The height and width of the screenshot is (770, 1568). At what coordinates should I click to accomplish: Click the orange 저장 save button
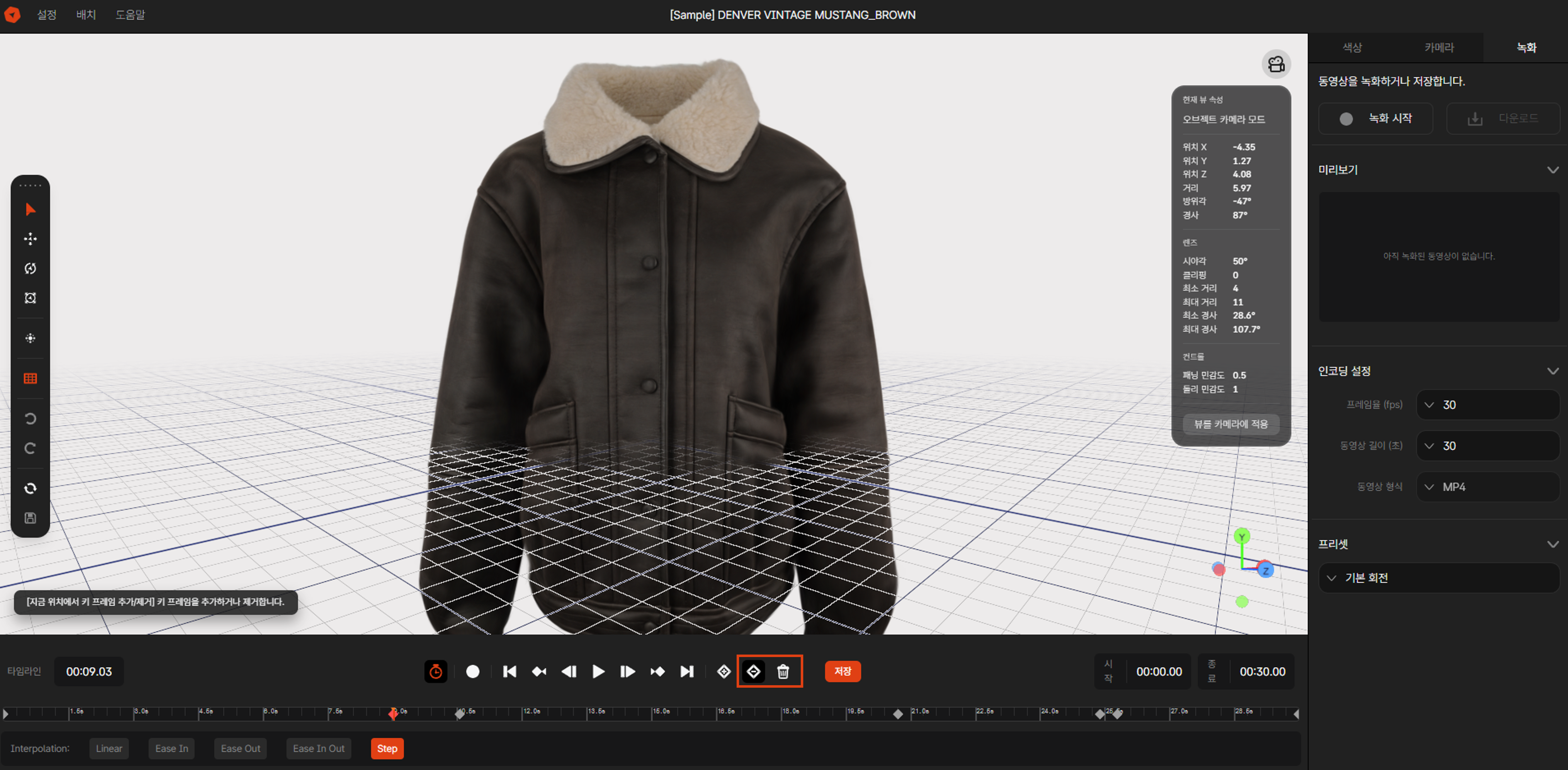pyautogui.click(x=842, y=671)
